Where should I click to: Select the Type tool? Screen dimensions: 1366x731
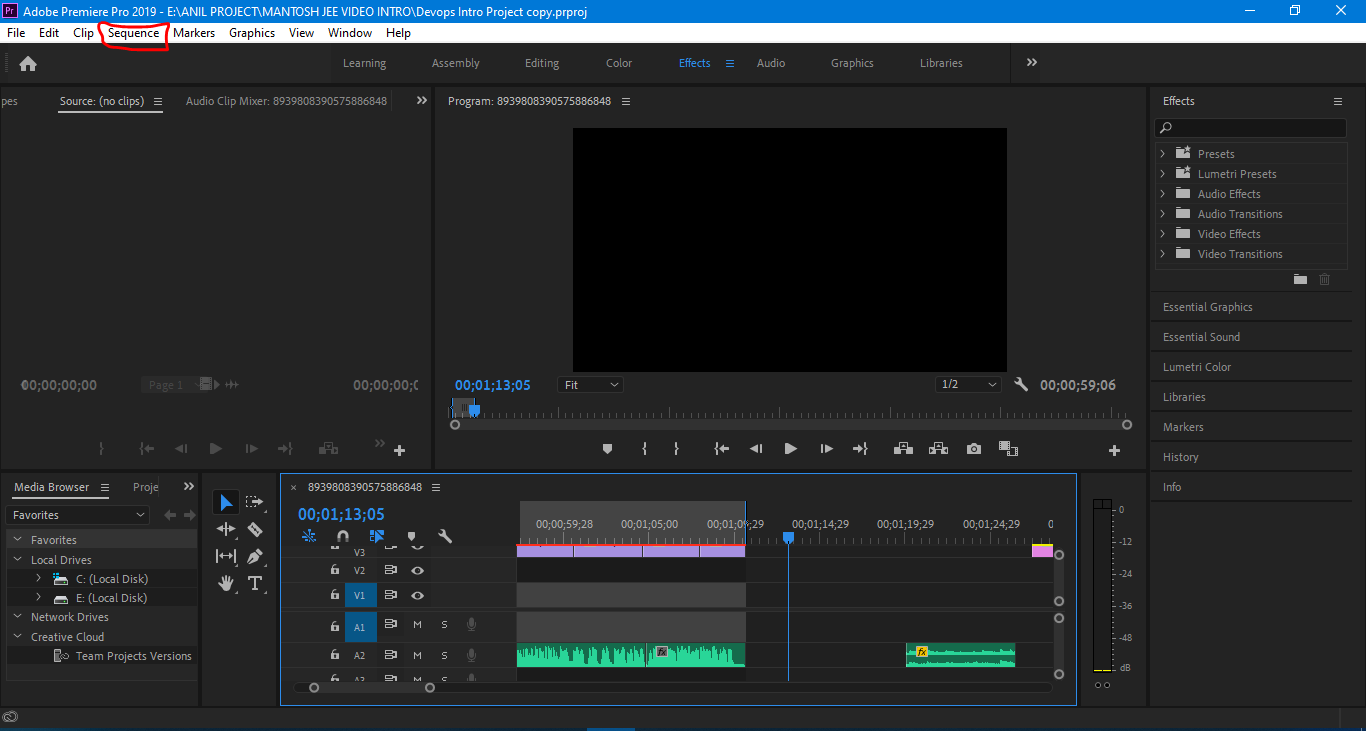pyautogui.click(x=255, y=583)
